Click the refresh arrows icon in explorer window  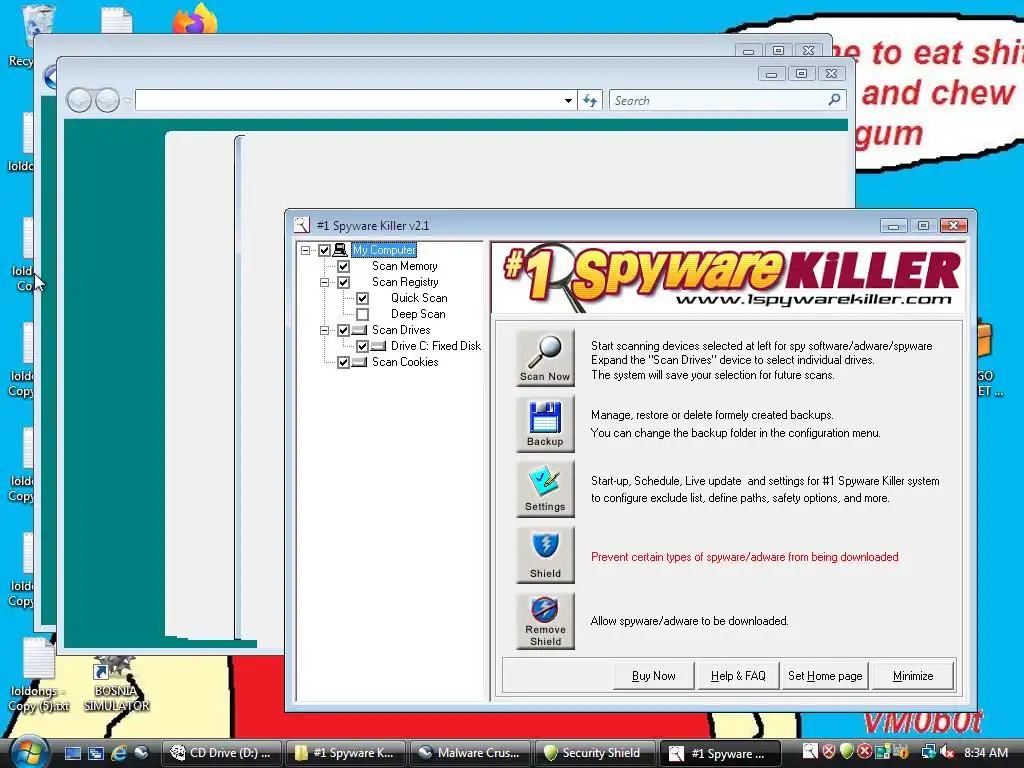click(590, 100)
